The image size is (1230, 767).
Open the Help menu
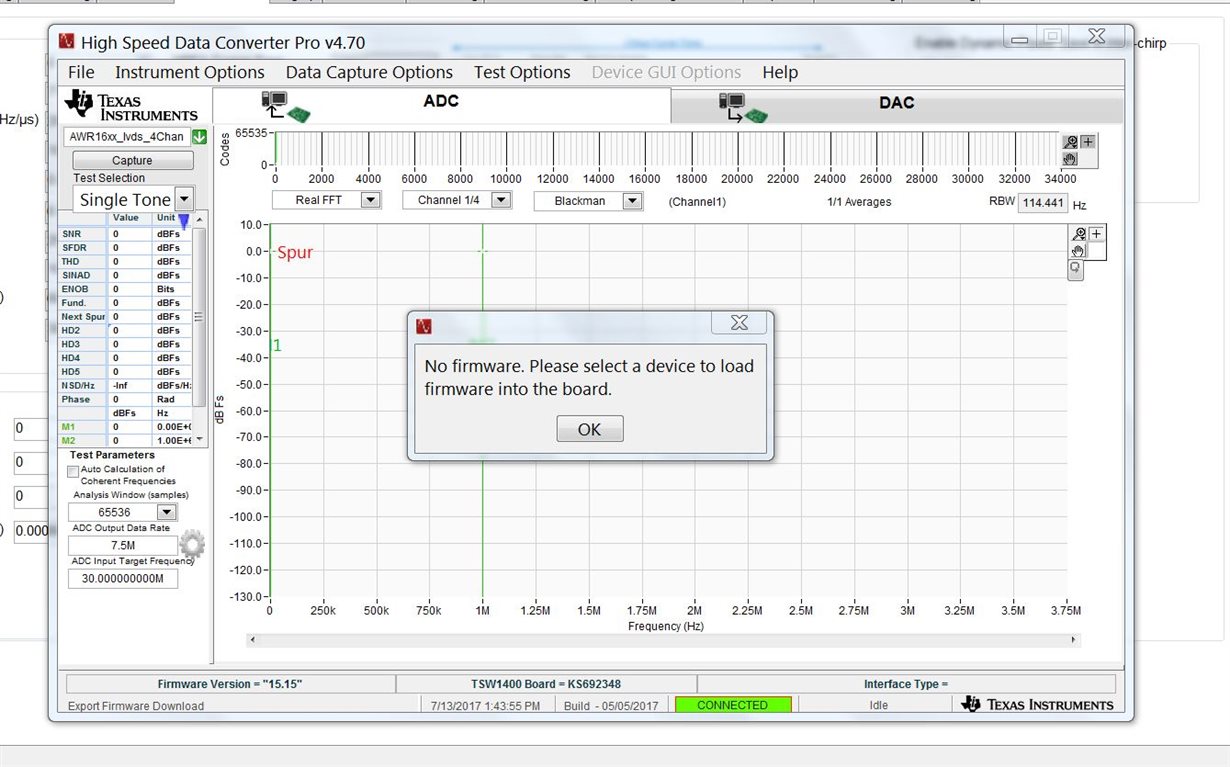[780, 72]
